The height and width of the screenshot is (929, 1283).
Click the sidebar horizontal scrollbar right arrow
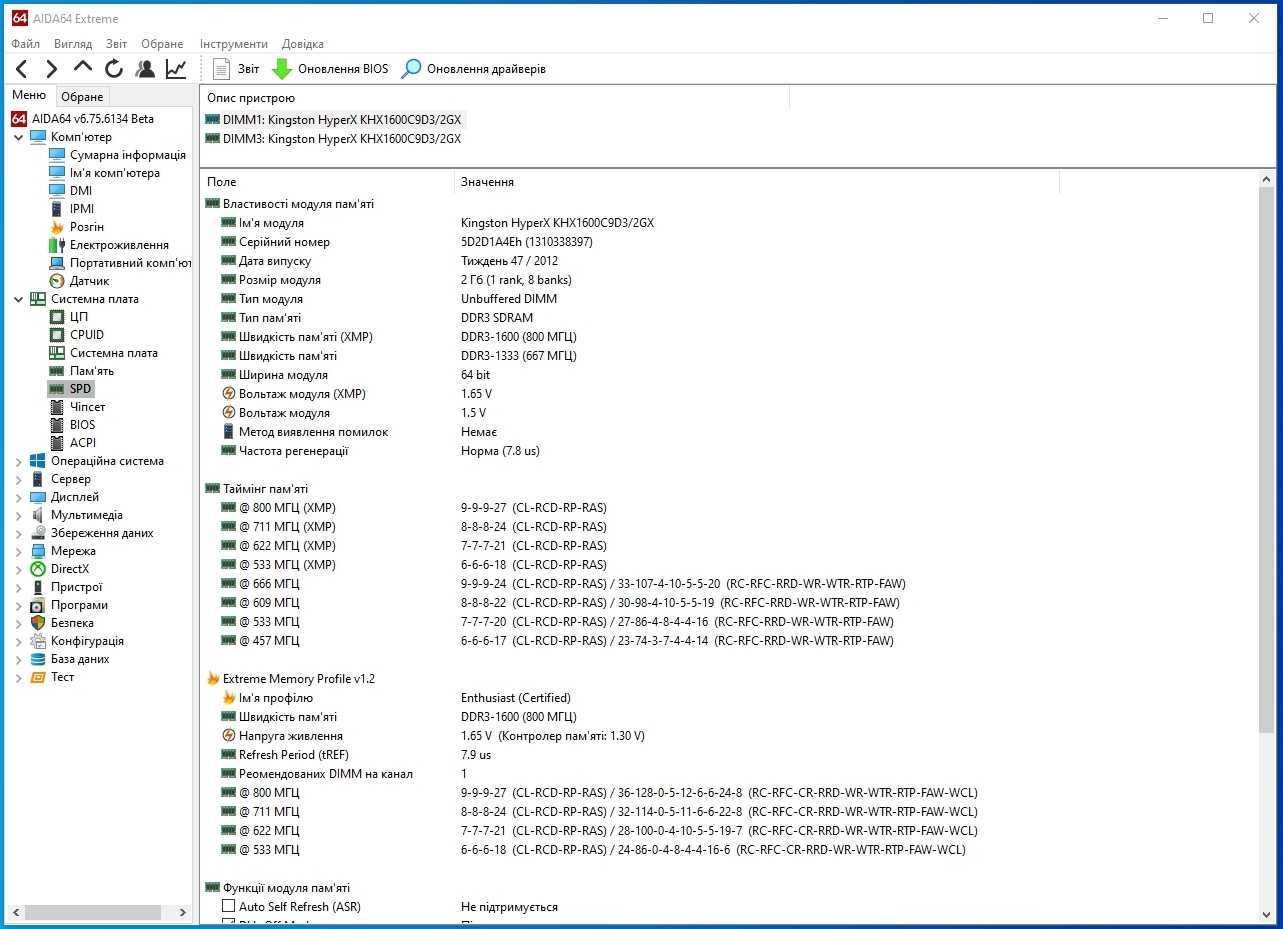click(x=182, y=912)
